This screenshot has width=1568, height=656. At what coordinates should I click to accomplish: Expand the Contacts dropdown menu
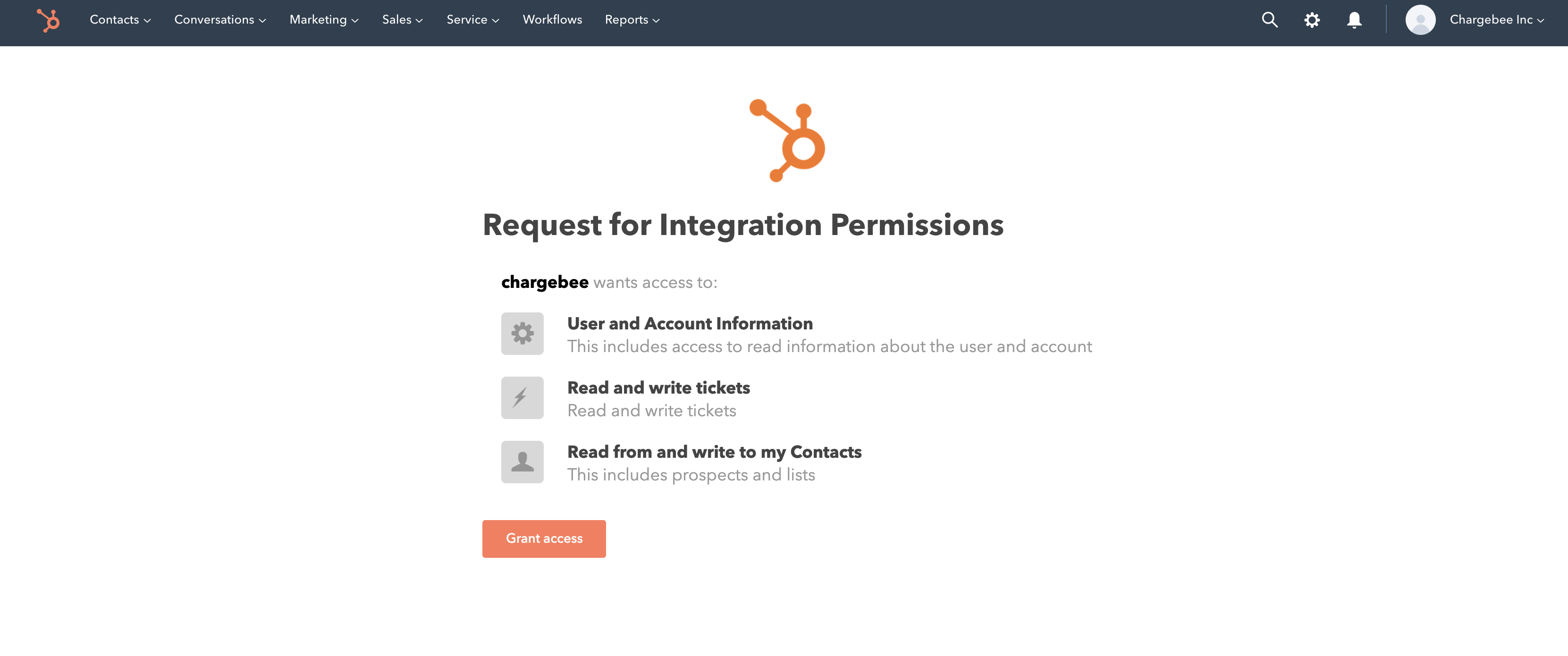point(120,20)
